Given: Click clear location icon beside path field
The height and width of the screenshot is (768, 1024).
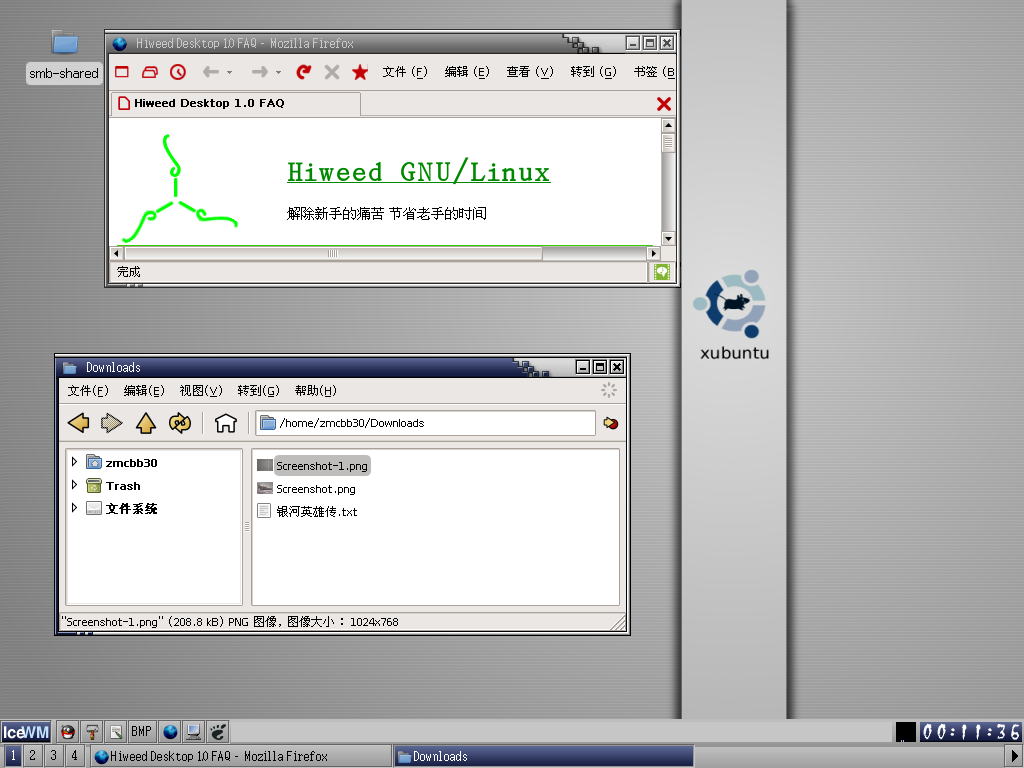Looking at the screenshot, I should [x=611, y=423].
